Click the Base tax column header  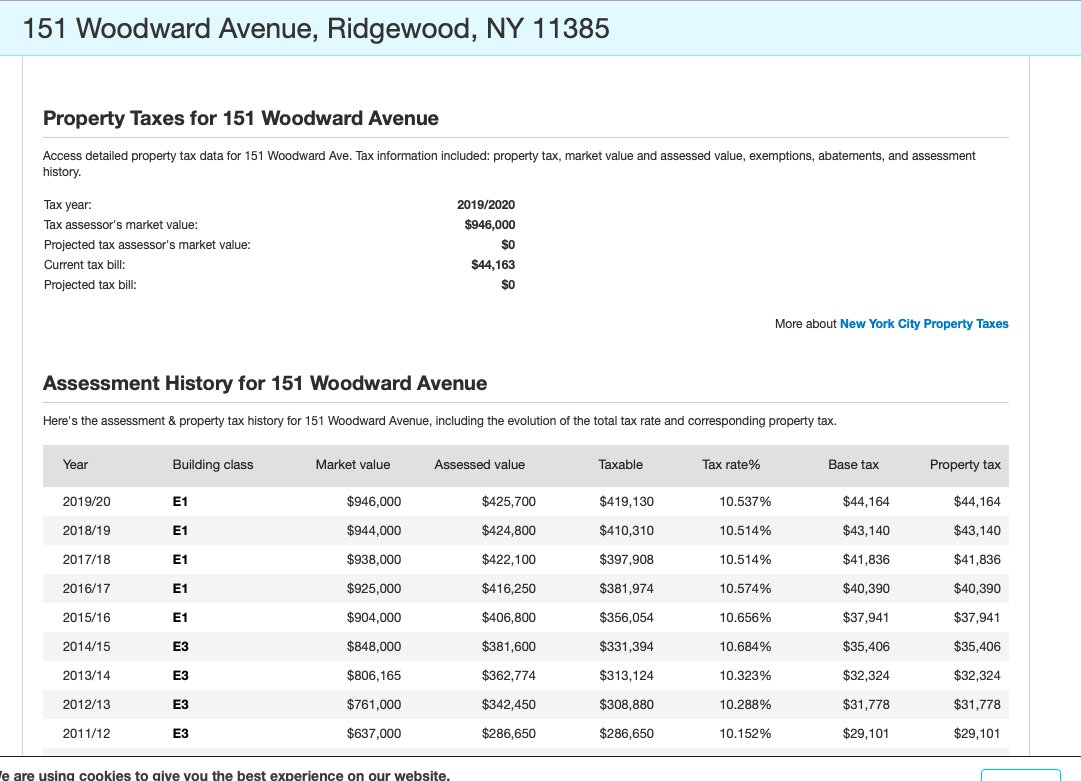853,464
